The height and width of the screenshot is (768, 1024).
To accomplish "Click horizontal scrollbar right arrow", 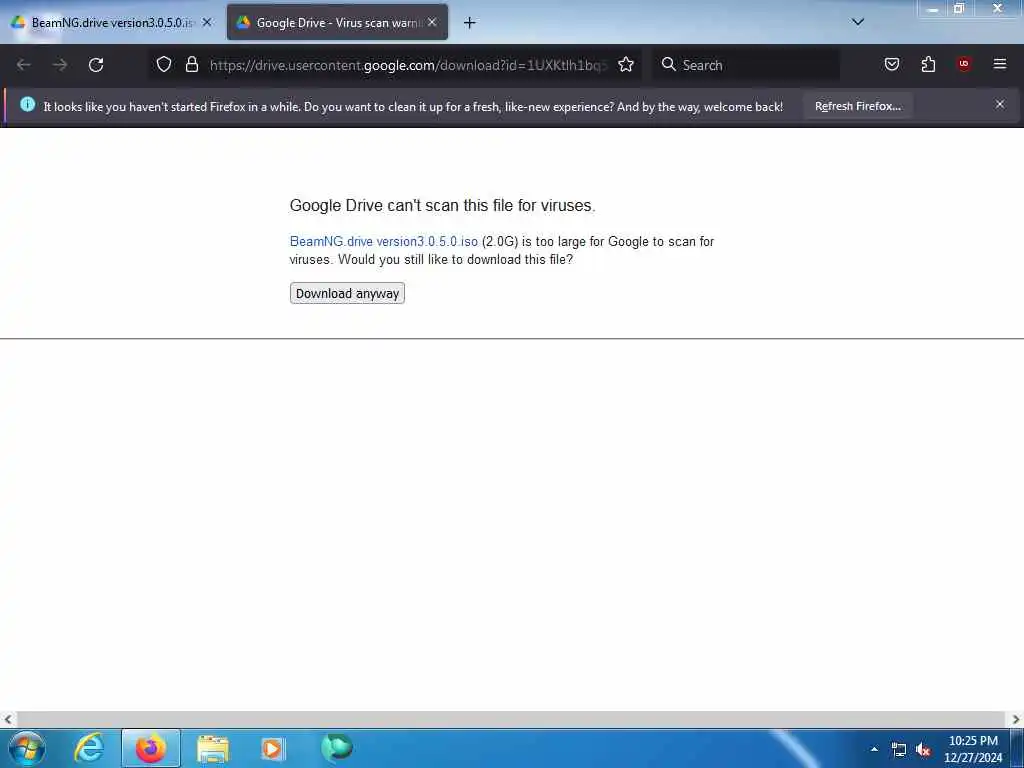I will [1016, 720].
